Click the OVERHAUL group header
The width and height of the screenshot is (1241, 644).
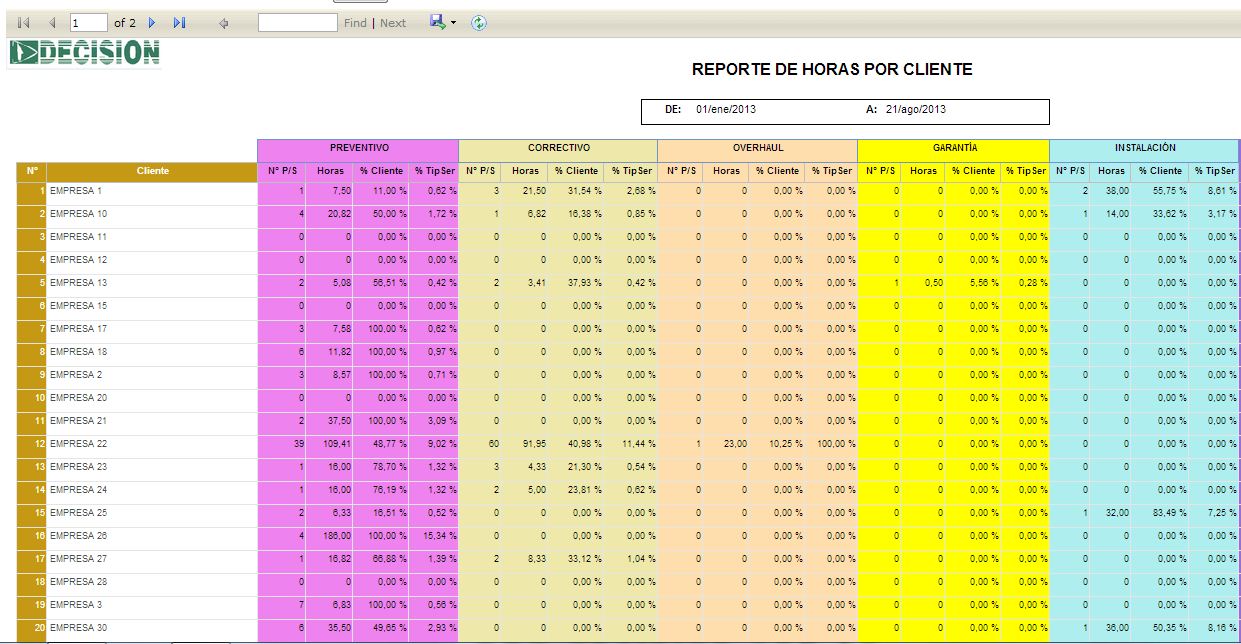(x=757, y=149)
